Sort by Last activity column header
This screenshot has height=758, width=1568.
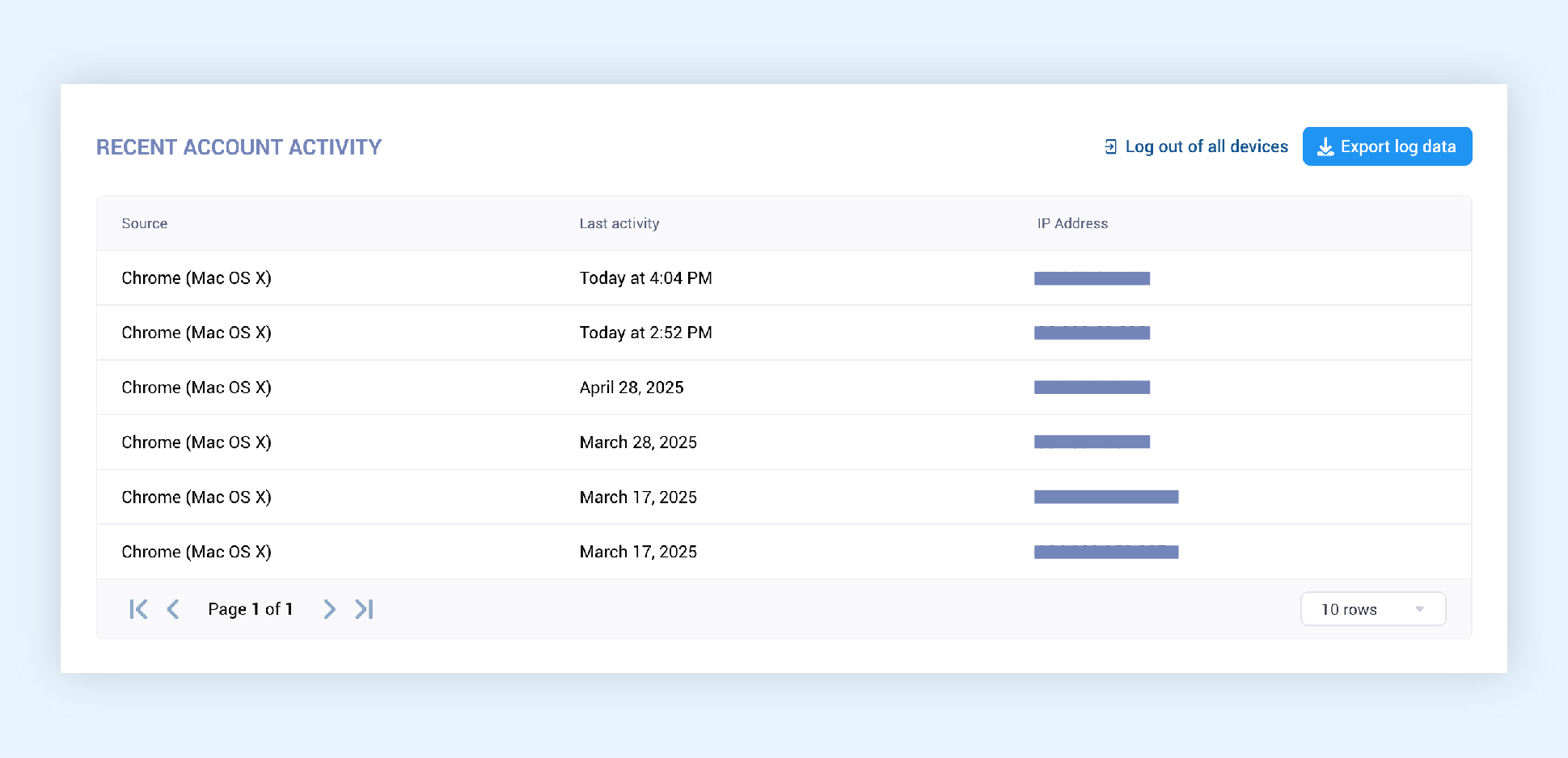pos(619,223)
